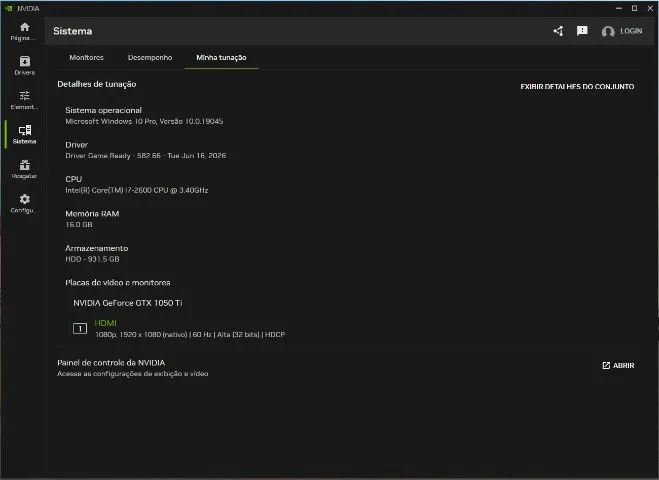Click the user avatar icon

(x=608, y=31)
